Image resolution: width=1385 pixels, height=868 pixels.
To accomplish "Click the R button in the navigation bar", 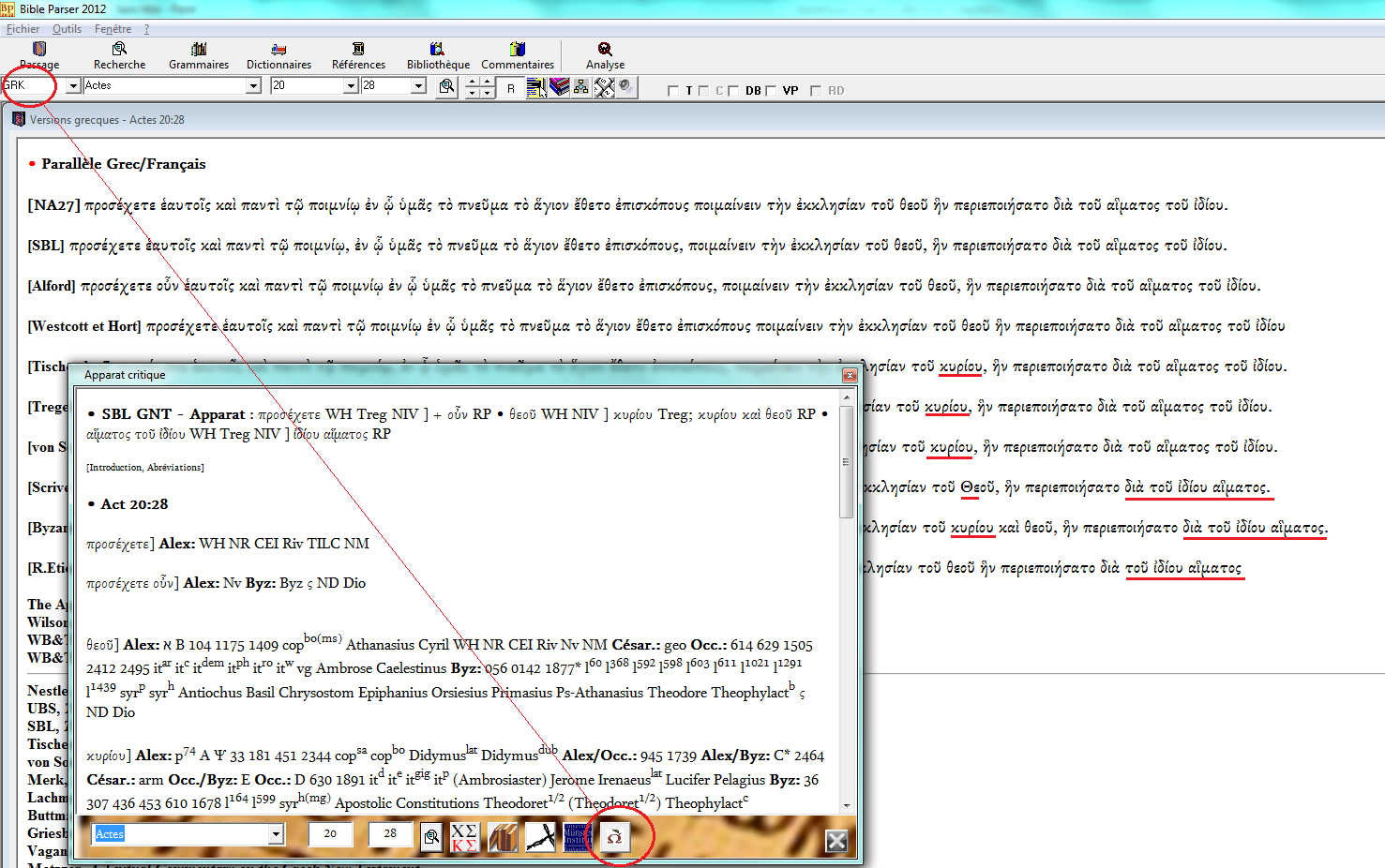I will [511, 88].
